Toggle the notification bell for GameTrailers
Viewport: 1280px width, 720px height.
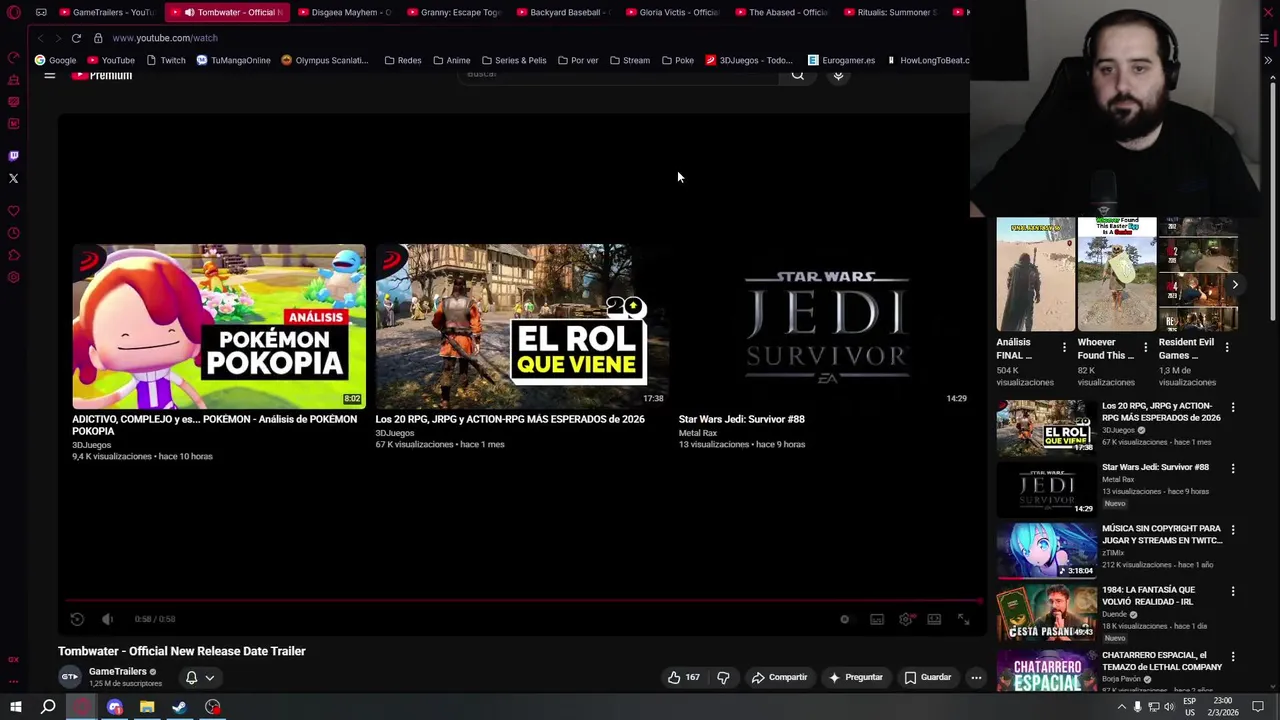pos(191,677)
